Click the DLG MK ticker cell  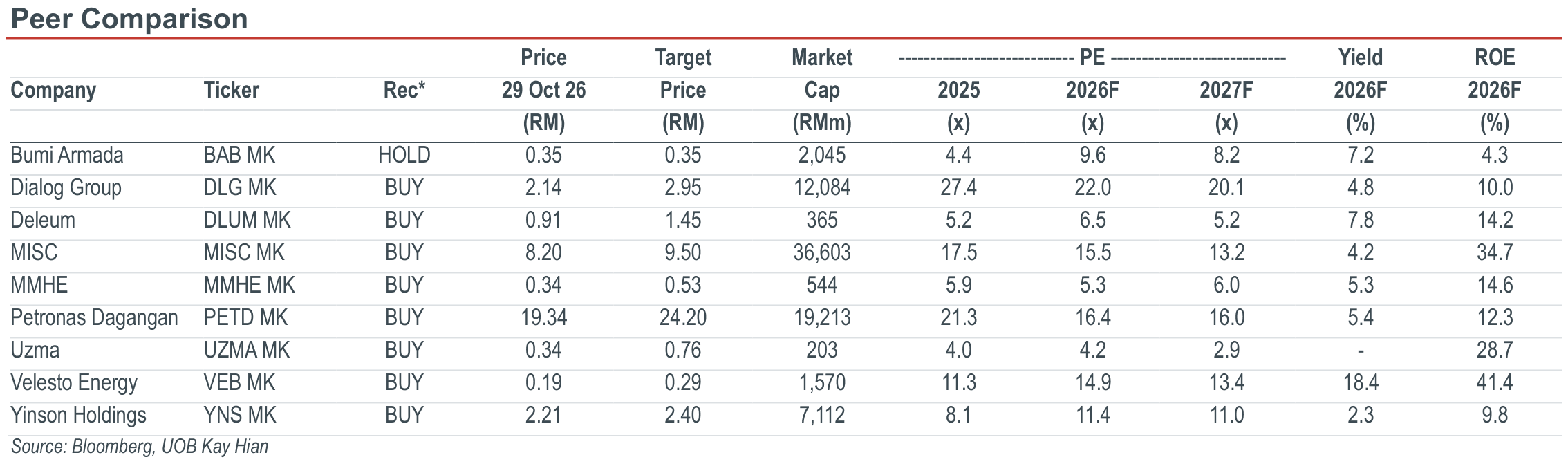239,187
